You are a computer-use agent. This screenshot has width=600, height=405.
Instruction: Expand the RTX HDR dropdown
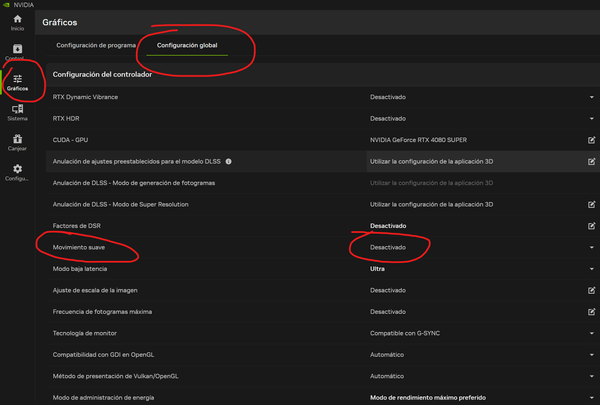click(x=591, y=118)
